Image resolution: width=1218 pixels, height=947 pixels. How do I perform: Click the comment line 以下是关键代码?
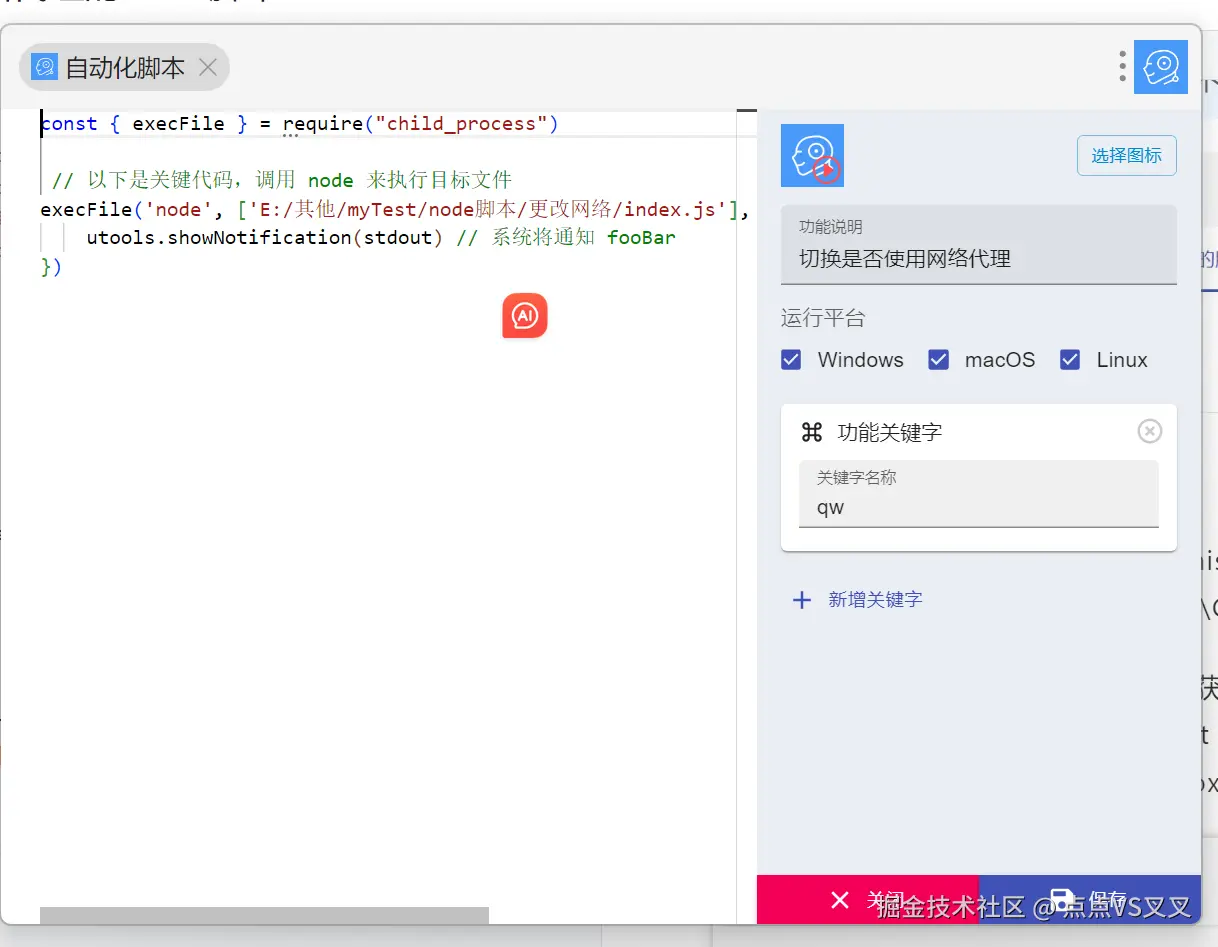pyautogui.click(x=281, y=181)
